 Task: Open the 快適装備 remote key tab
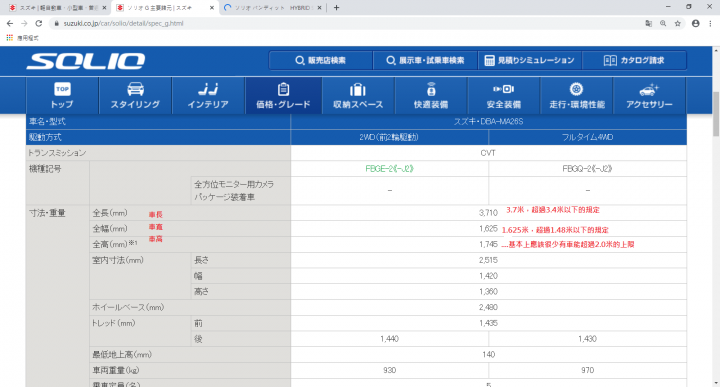[x=431, y=95]
